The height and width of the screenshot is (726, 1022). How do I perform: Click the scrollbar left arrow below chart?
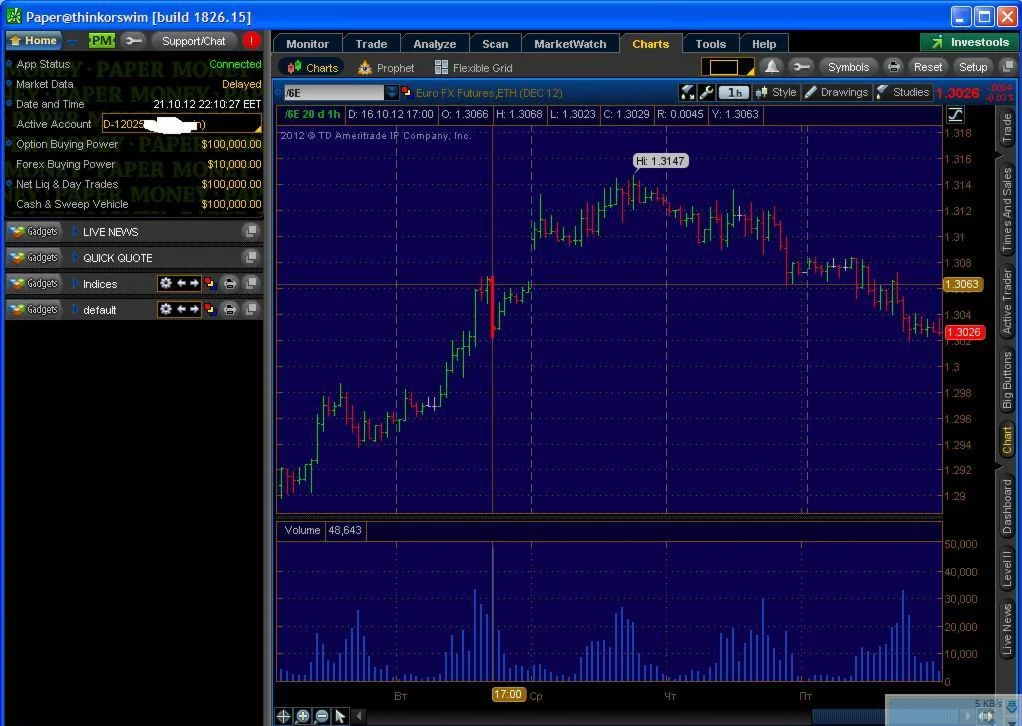[x=358, y=716]
